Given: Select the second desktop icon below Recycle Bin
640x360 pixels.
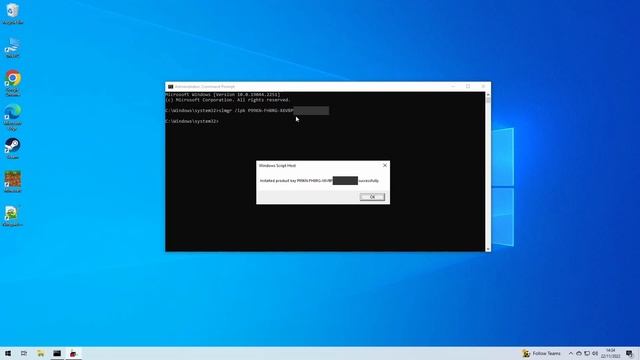Looking at the screenshot, I should coord(13,47).
